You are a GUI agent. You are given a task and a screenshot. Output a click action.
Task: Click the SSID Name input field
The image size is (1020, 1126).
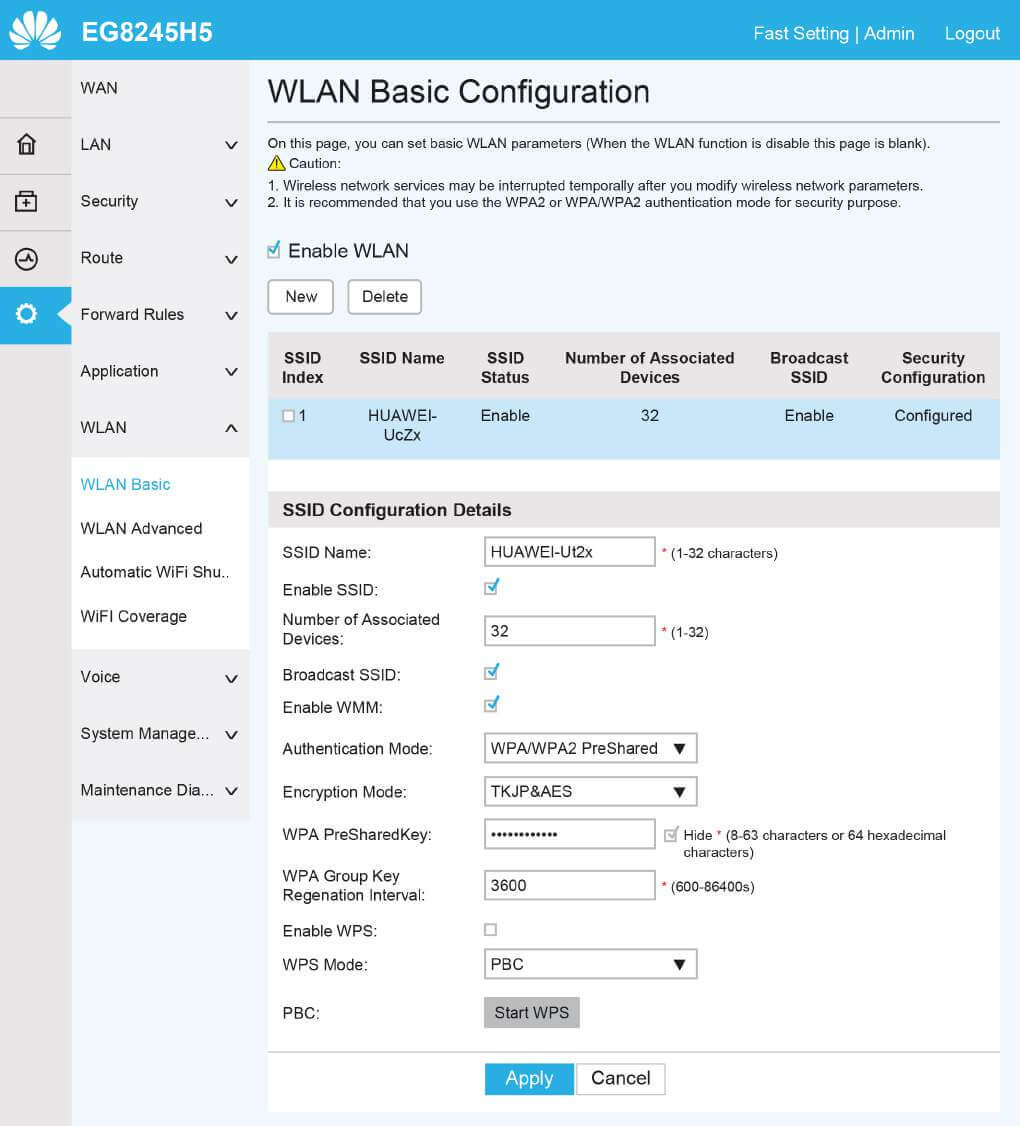pos(569,552)
